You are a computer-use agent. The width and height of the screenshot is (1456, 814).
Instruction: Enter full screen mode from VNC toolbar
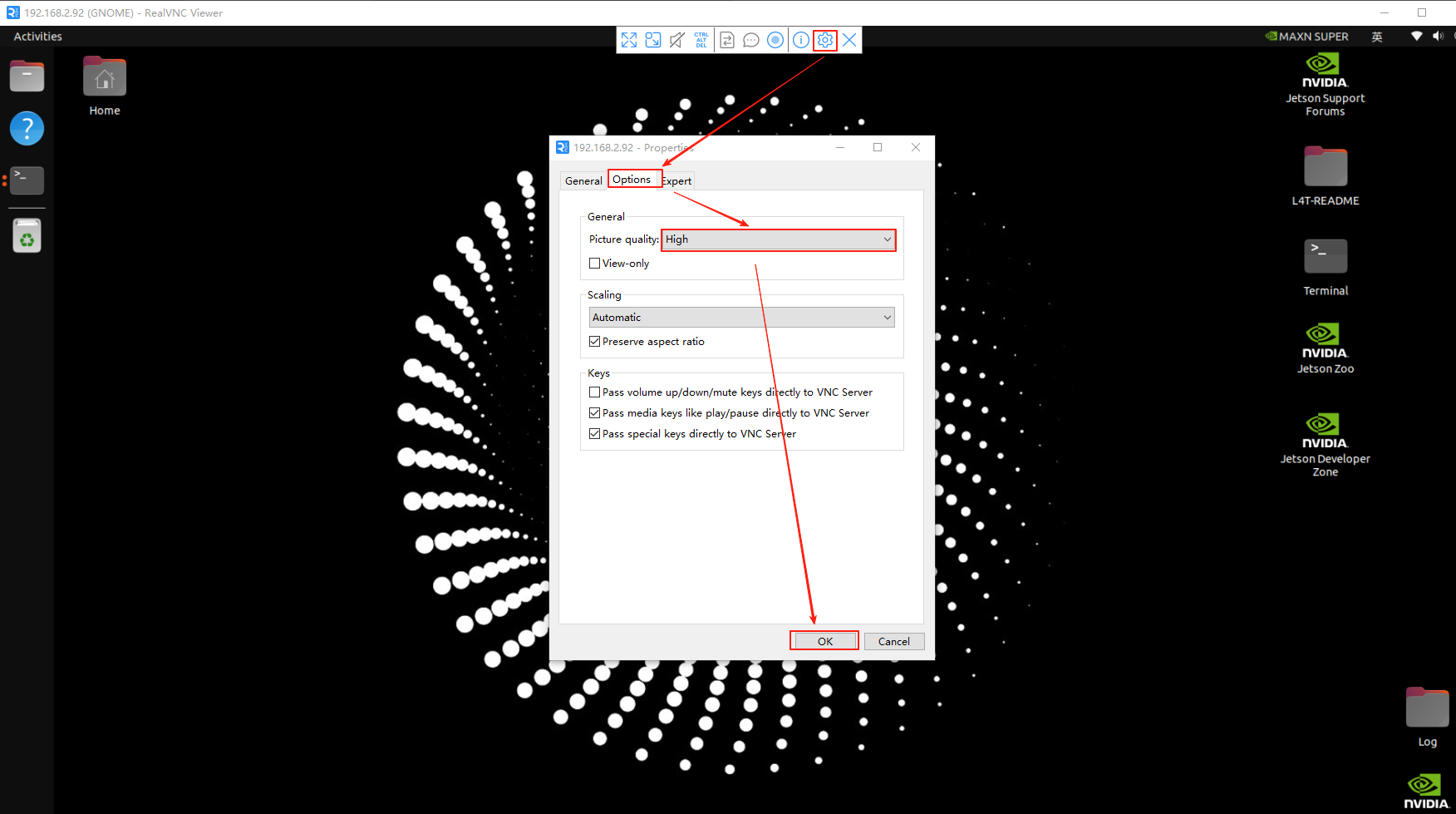click(629, 40)
